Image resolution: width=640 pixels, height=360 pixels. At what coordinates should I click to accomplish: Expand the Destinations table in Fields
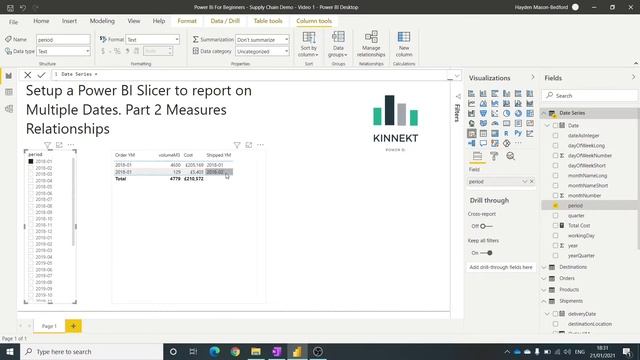544,267
